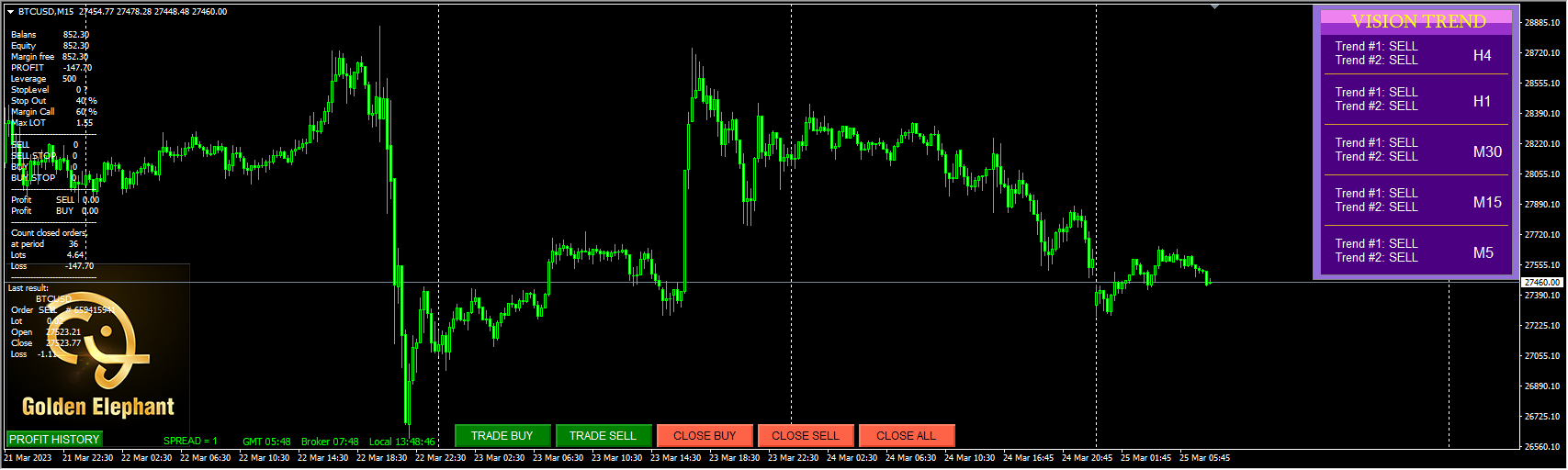Click the chart shift triangle marker at chart top
Image resolution: width=1568 pixels, height=470 pixels.
[x=1214, y=6]
